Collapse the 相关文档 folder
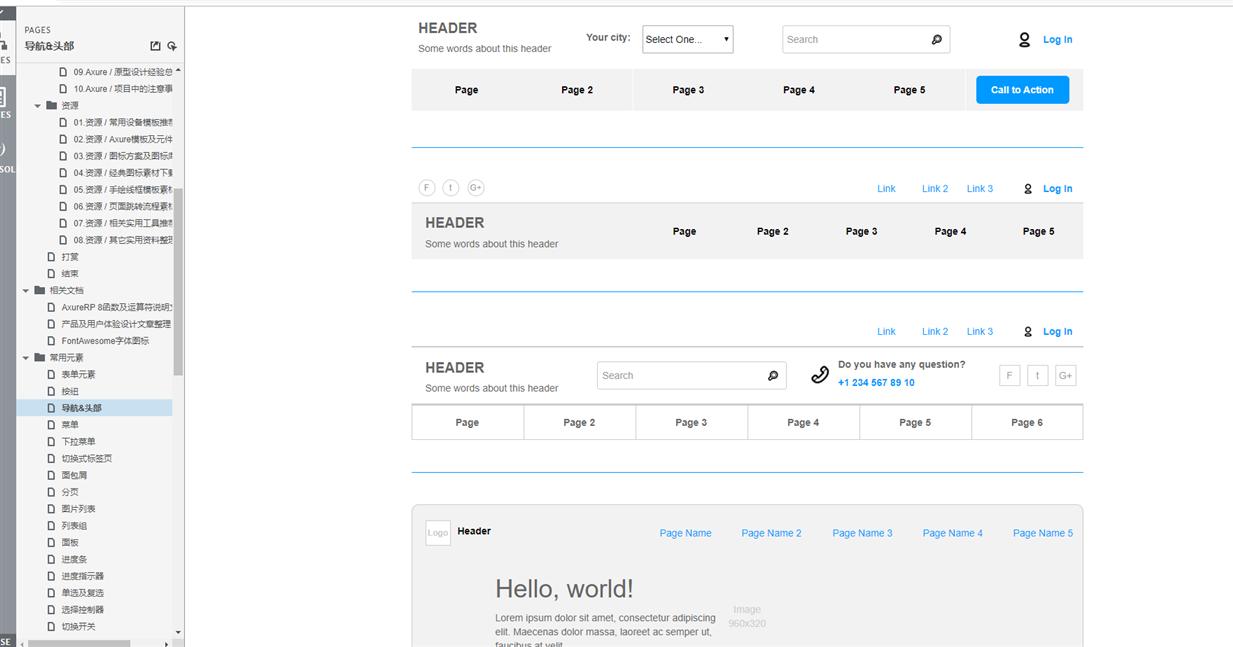1233x647 pixels. click(27, 291)
